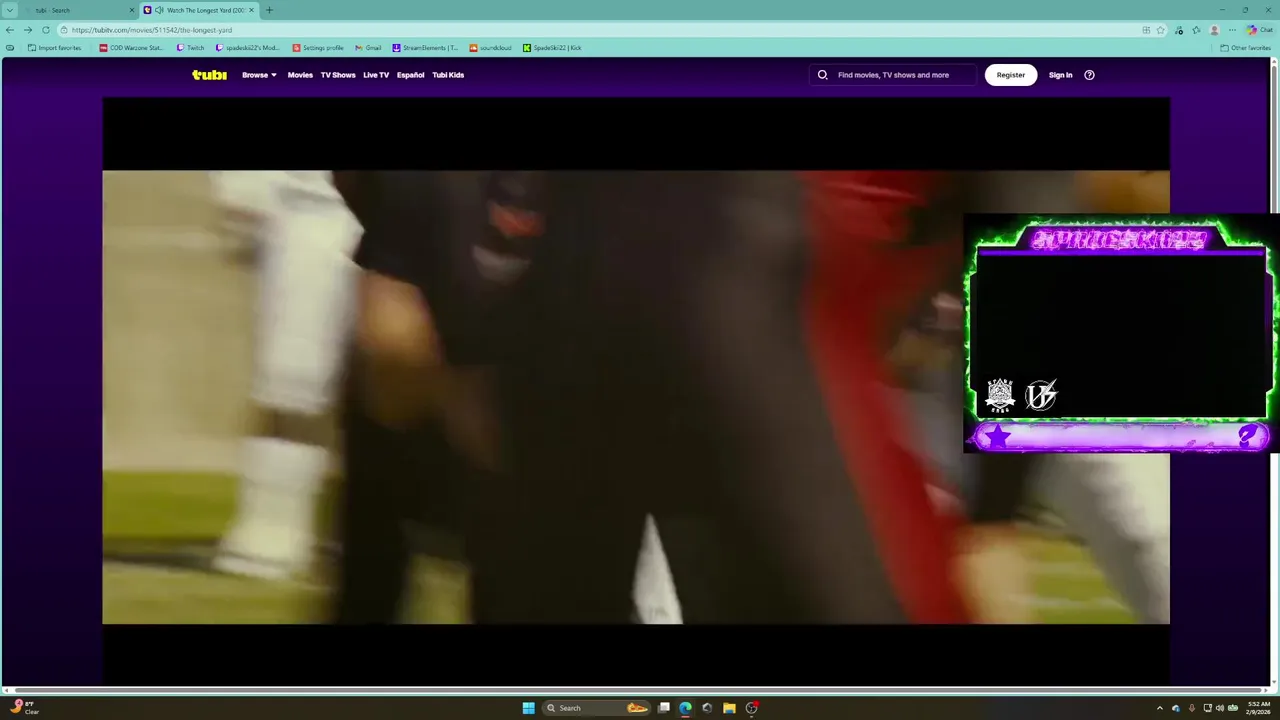Open the 'Settings profile' bookmark

coord(318,48)
